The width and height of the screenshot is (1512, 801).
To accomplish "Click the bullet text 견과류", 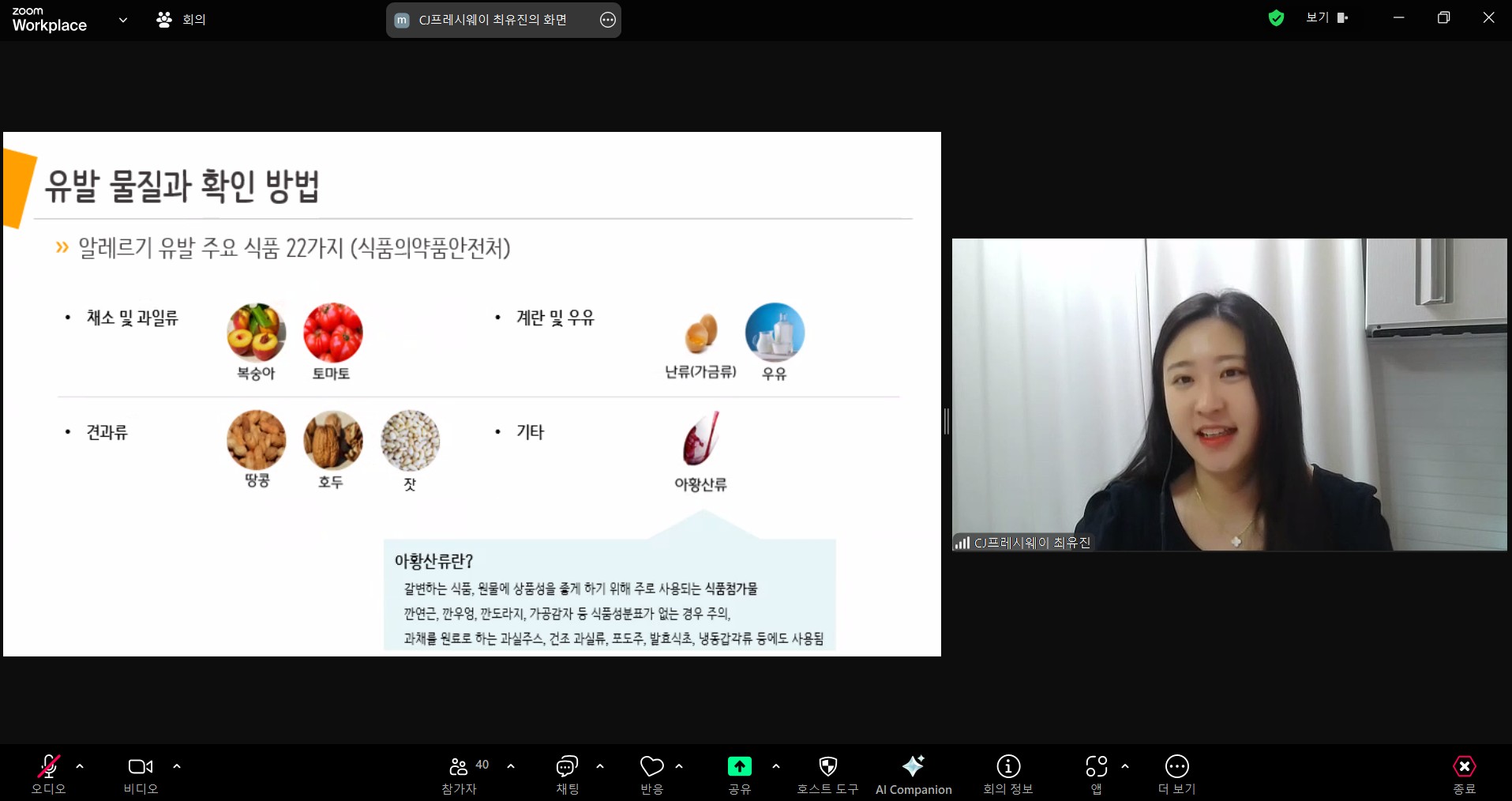I will (107, 432).
